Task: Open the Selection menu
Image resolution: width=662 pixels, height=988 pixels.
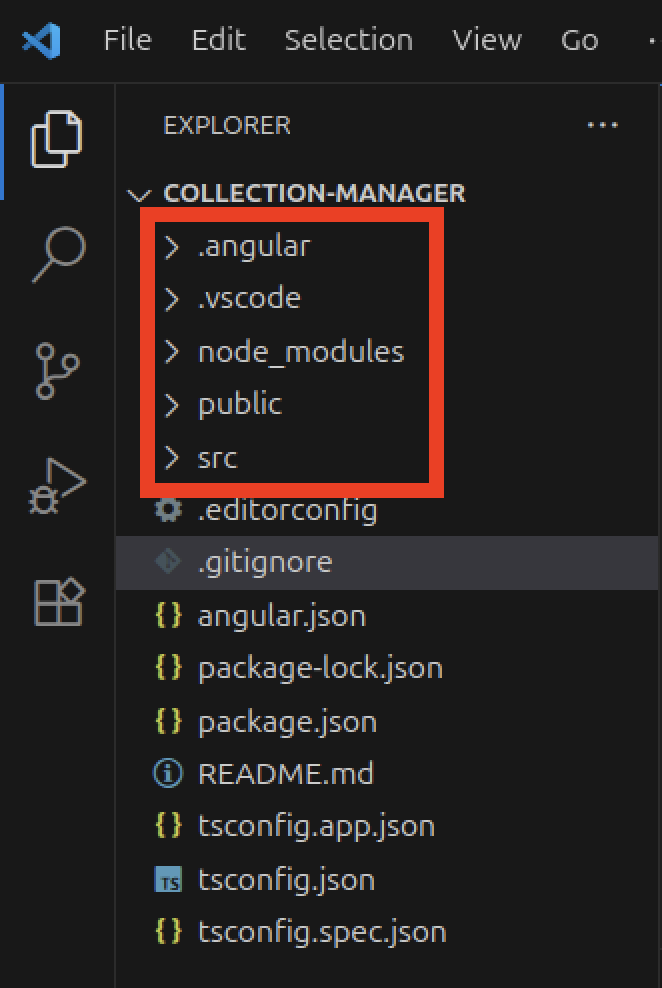Action: [x=348, y=40]
